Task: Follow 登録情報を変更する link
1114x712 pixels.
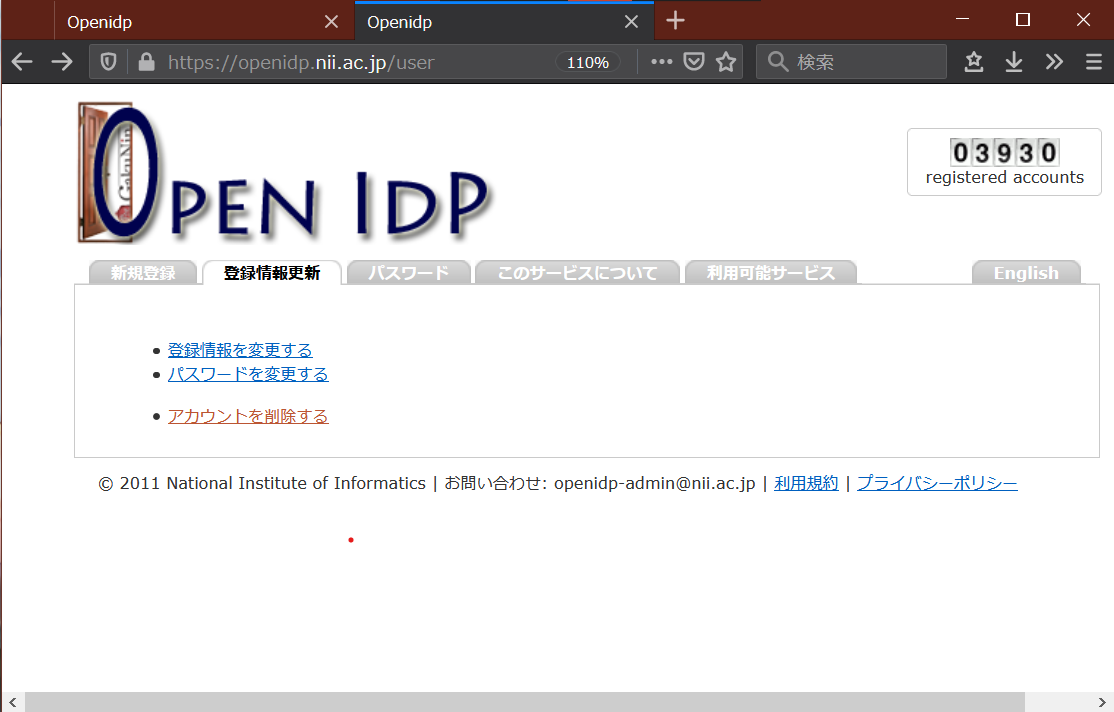Action: tap(240, 350)
